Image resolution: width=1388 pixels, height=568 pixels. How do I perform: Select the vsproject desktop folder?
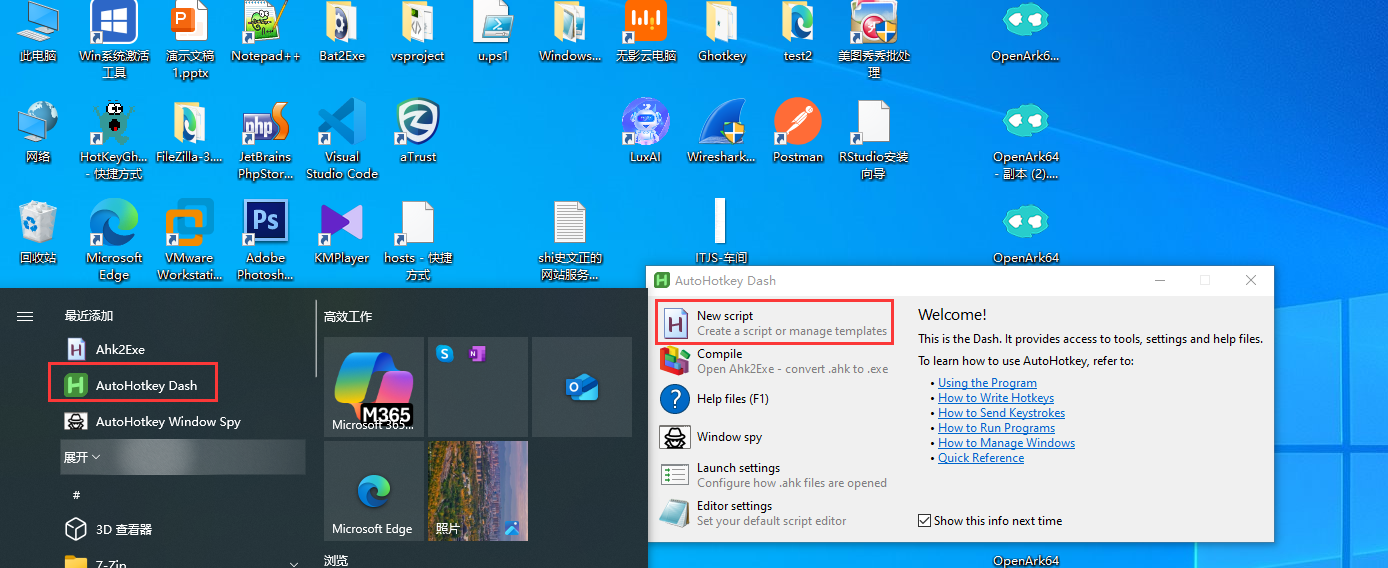pyautogui.click(x=418, y=33)
